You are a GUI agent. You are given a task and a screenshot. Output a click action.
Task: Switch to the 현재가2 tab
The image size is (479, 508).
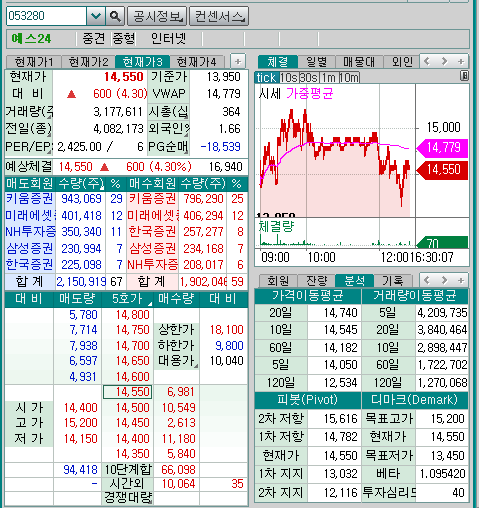click(x=88, y=62)
